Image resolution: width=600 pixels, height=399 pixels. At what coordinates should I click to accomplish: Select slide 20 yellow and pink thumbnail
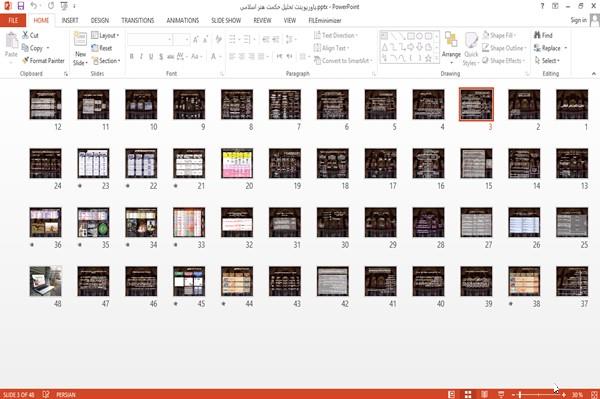point(237,163)
